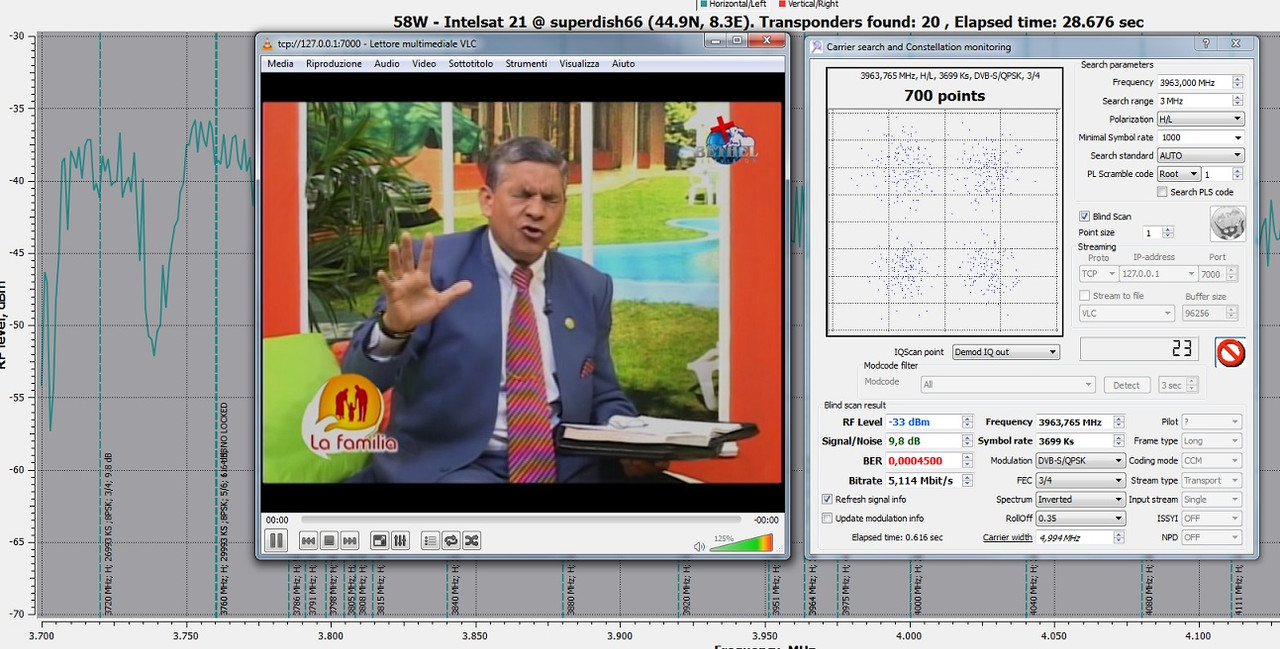Toggle shuffle mode in VLC
1280x649 pixels.
[x=472, y=541]
